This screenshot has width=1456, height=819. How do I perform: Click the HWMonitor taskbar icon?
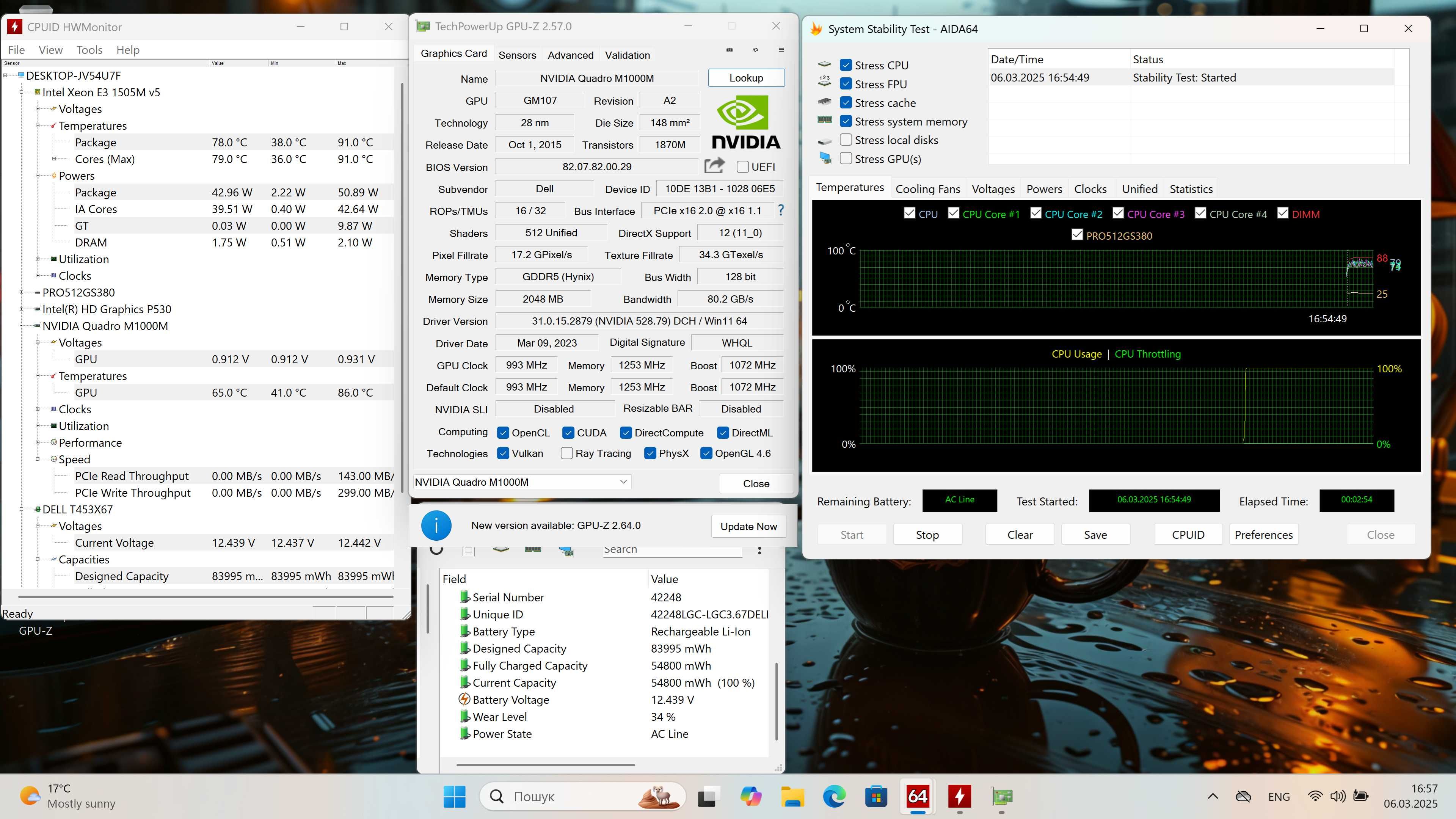(959, 796)
